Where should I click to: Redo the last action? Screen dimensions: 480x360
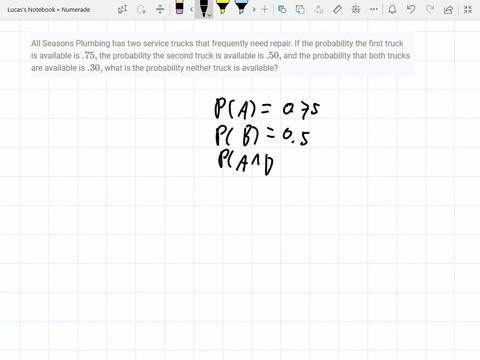[430, 9]
